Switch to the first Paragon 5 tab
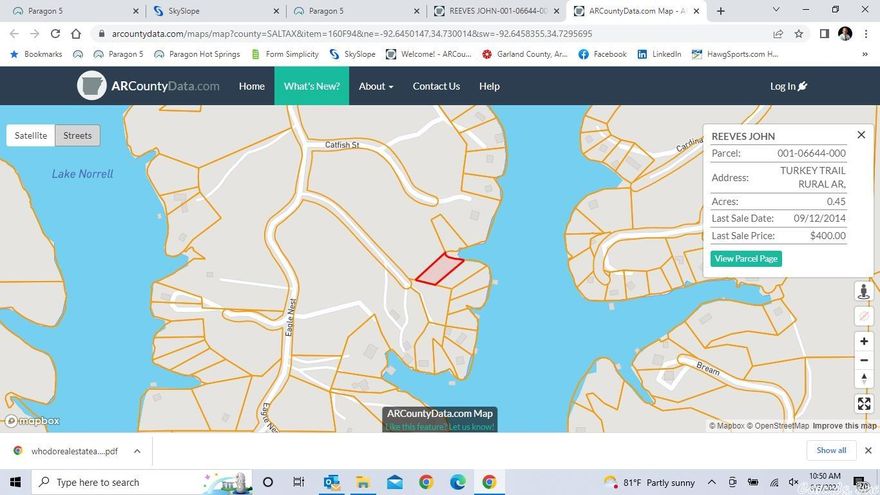 click(x=75, y=11)
